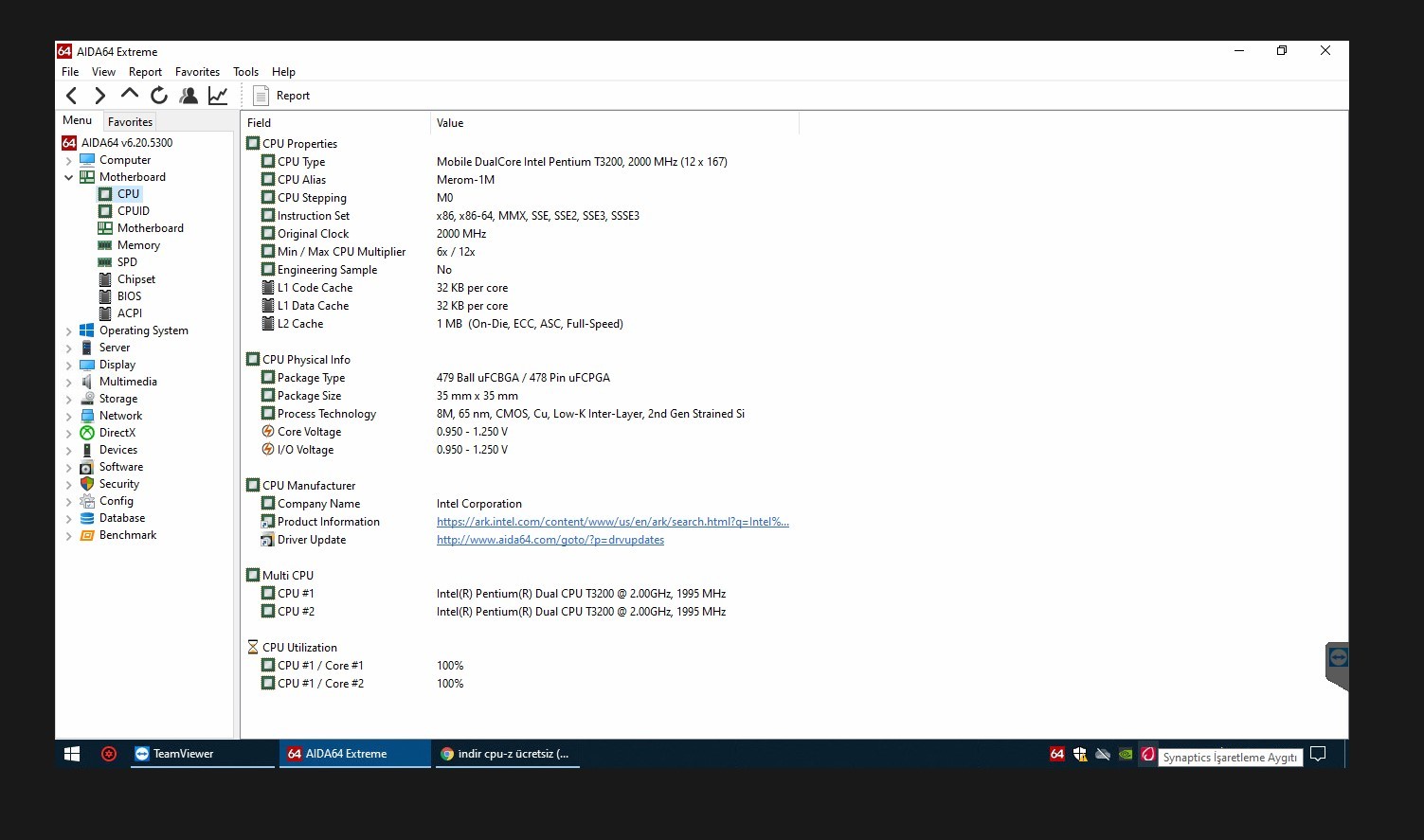1424x840 pixels.
Task: Go up one level with Up arrow
Action: pos(130,95)
